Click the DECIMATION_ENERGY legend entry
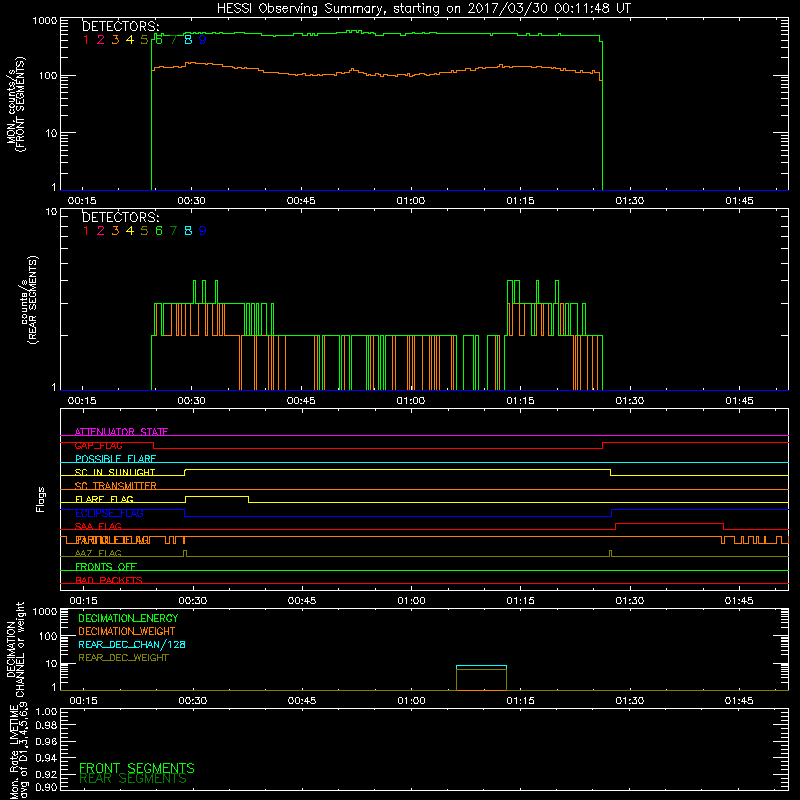The image size is (800, 800). [128, 618]
